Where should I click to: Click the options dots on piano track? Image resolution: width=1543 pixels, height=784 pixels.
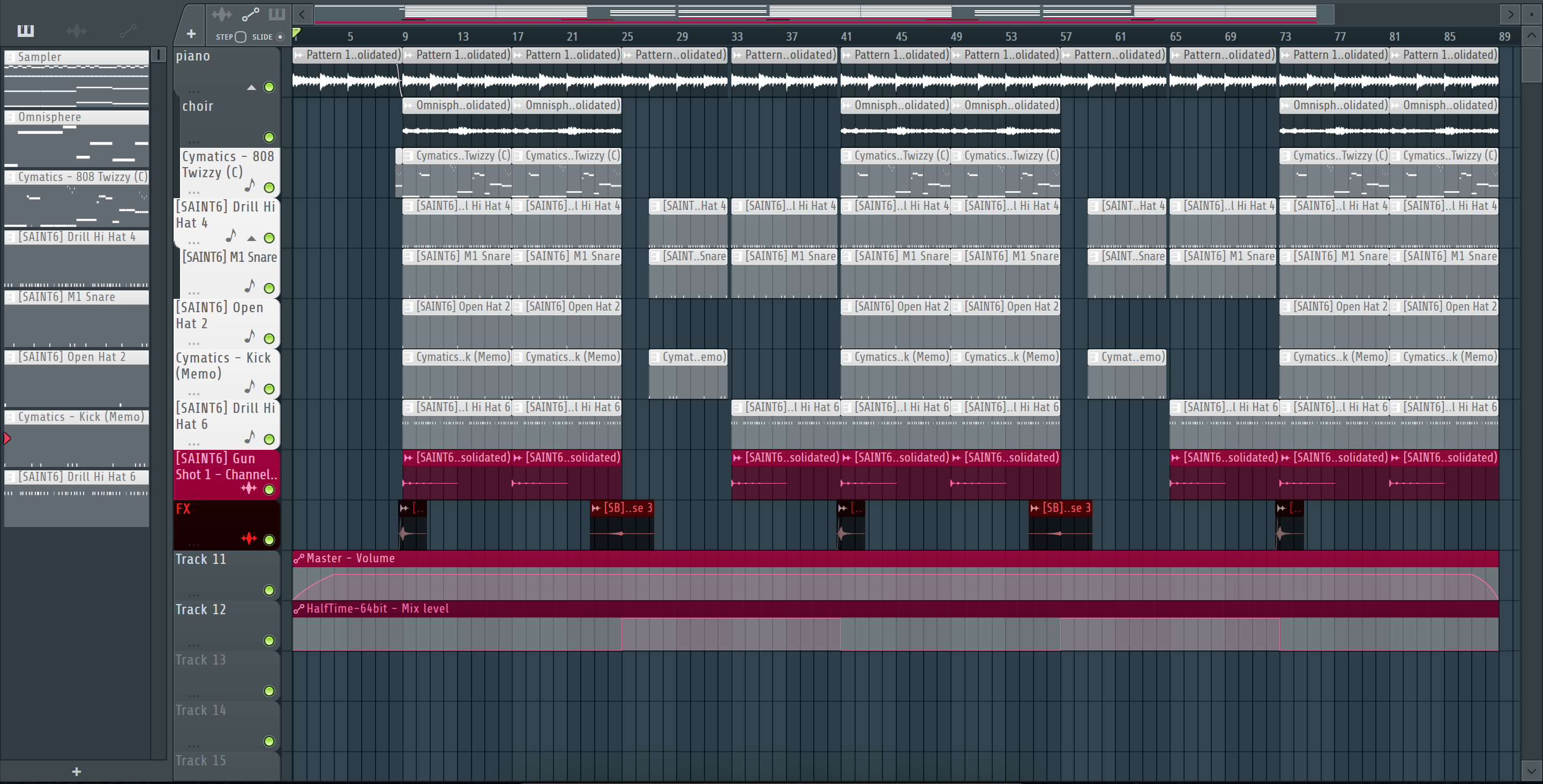pyautogui.click(x=193, y=92)
